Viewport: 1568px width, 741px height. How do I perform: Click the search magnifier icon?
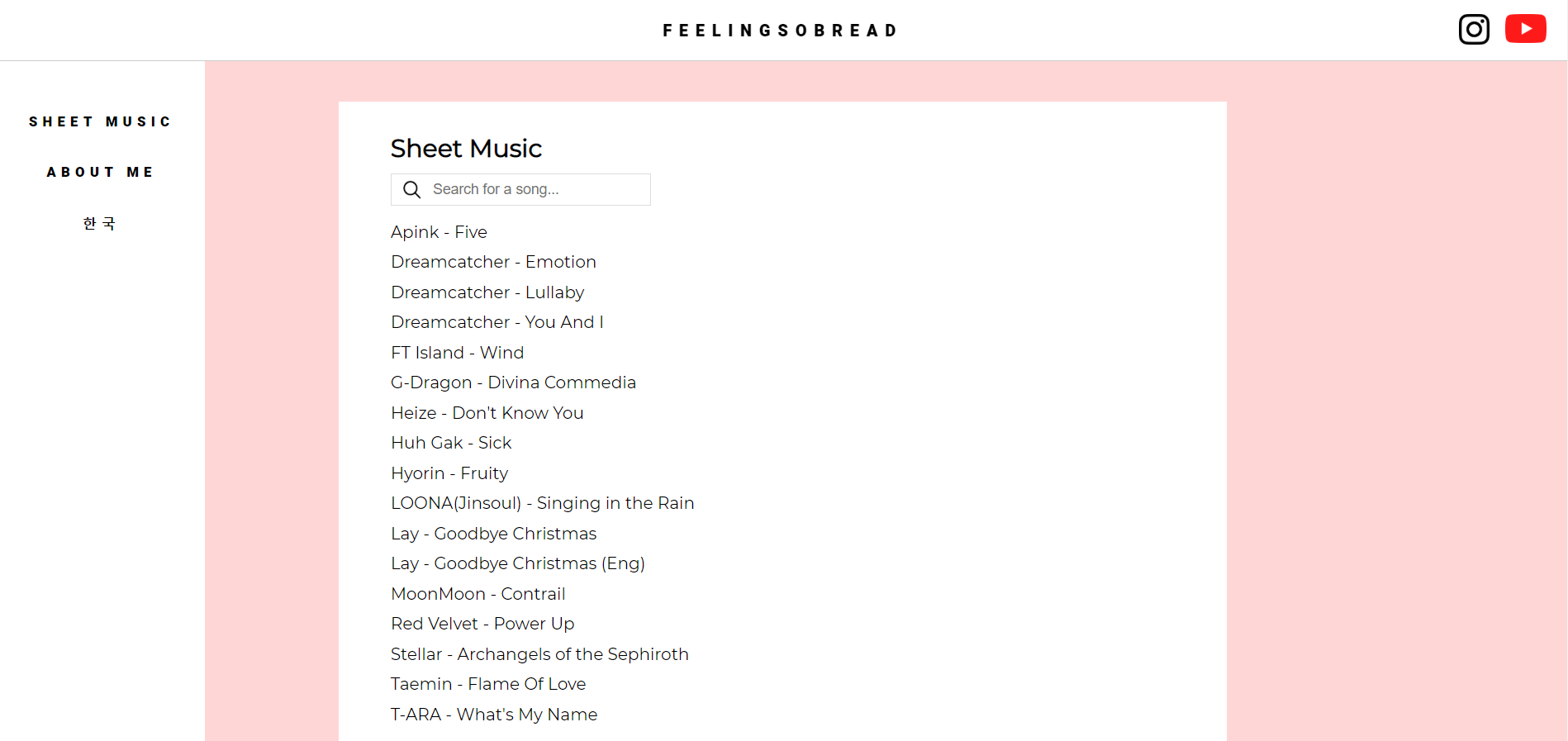pyautogui.click(x=411, y=190)
